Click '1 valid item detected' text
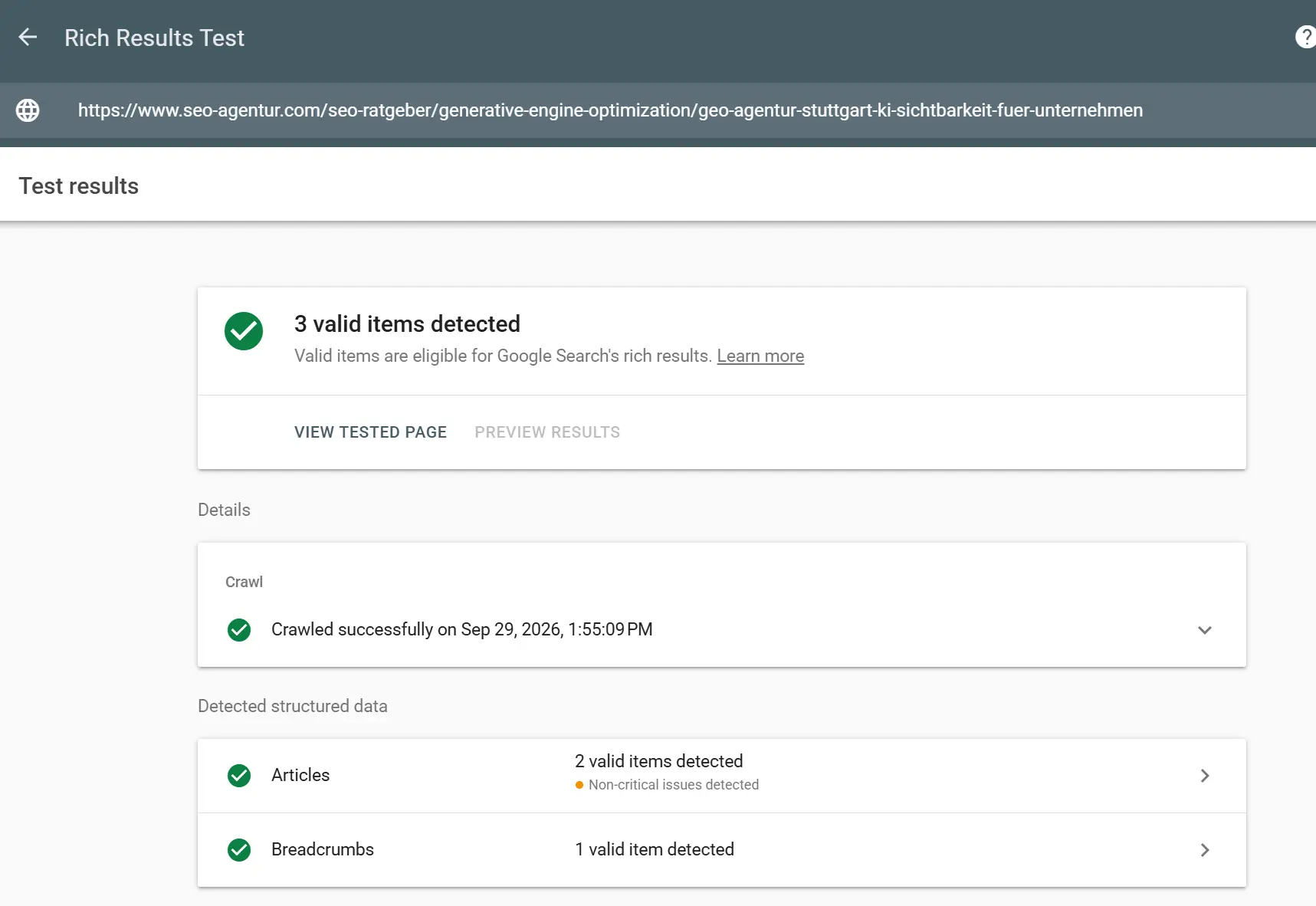The width and height of the screenshot is (1316, 906). tap(655, 849)
